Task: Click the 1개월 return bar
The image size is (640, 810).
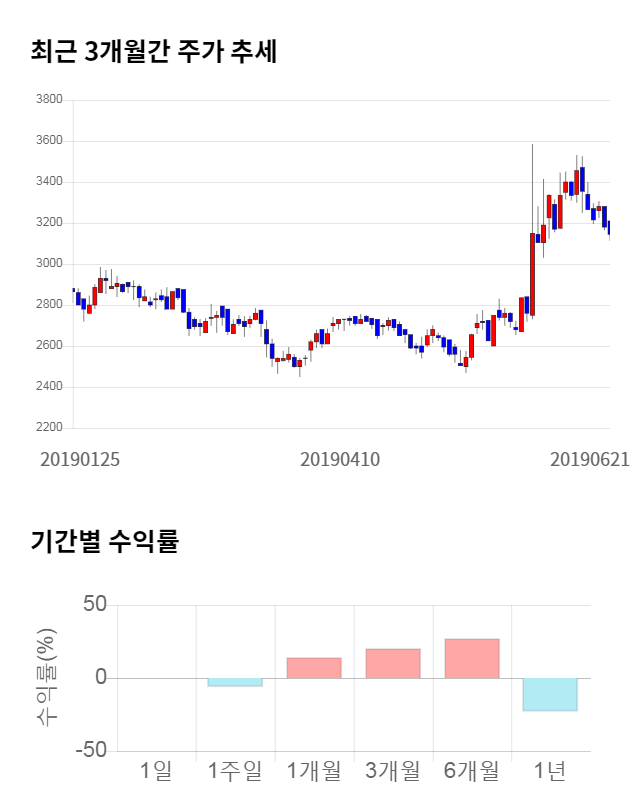Action: coord(314,668)
